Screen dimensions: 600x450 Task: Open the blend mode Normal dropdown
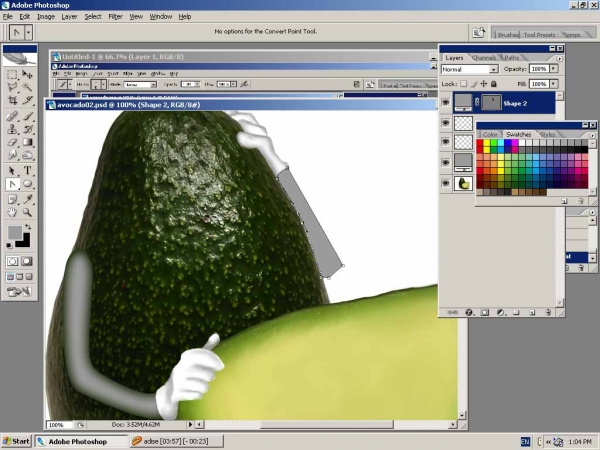coord(494,69)
